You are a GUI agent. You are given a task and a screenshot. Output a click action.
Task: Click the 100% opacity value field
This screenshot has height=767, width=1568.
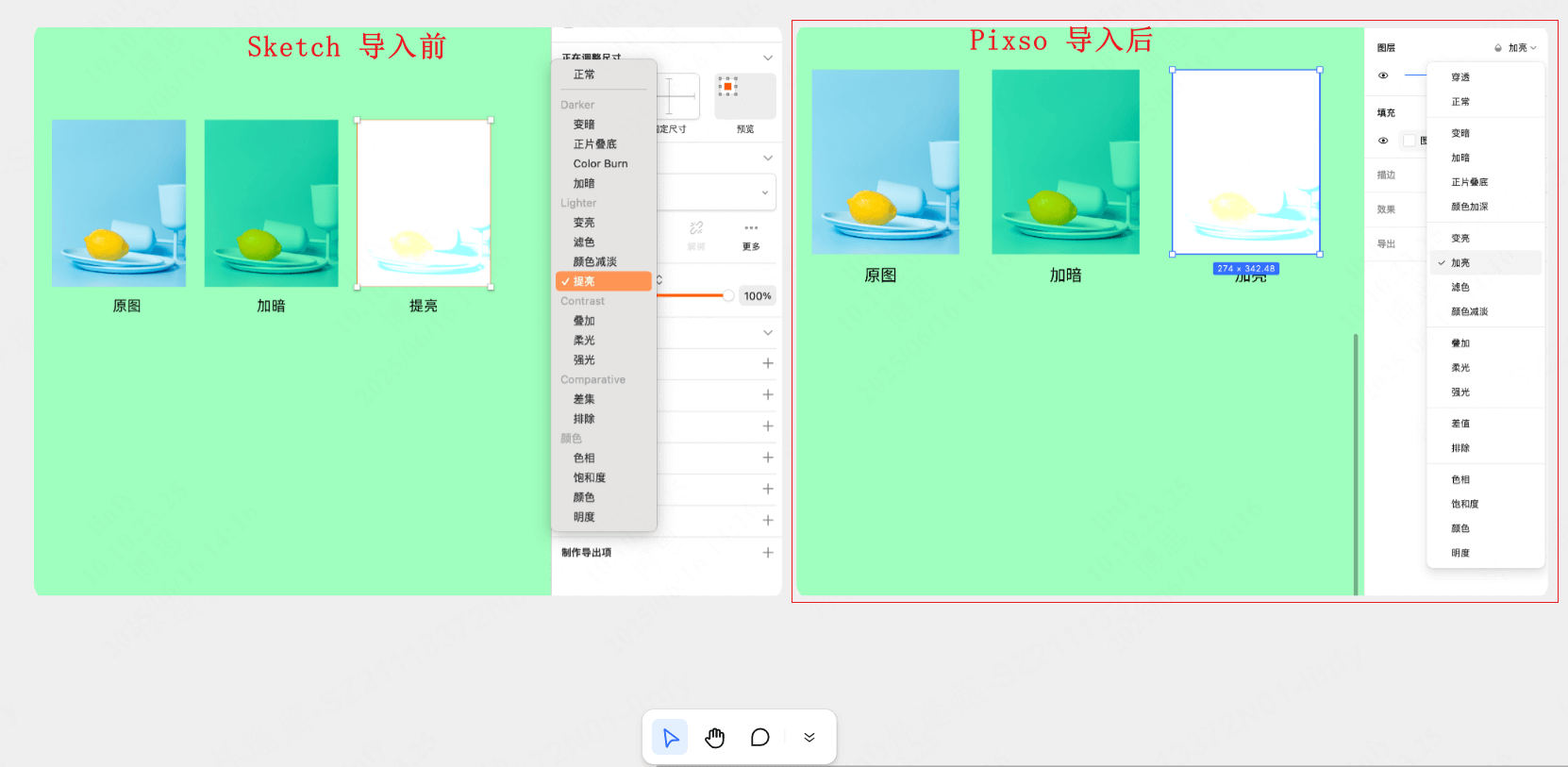click(757, 296)
